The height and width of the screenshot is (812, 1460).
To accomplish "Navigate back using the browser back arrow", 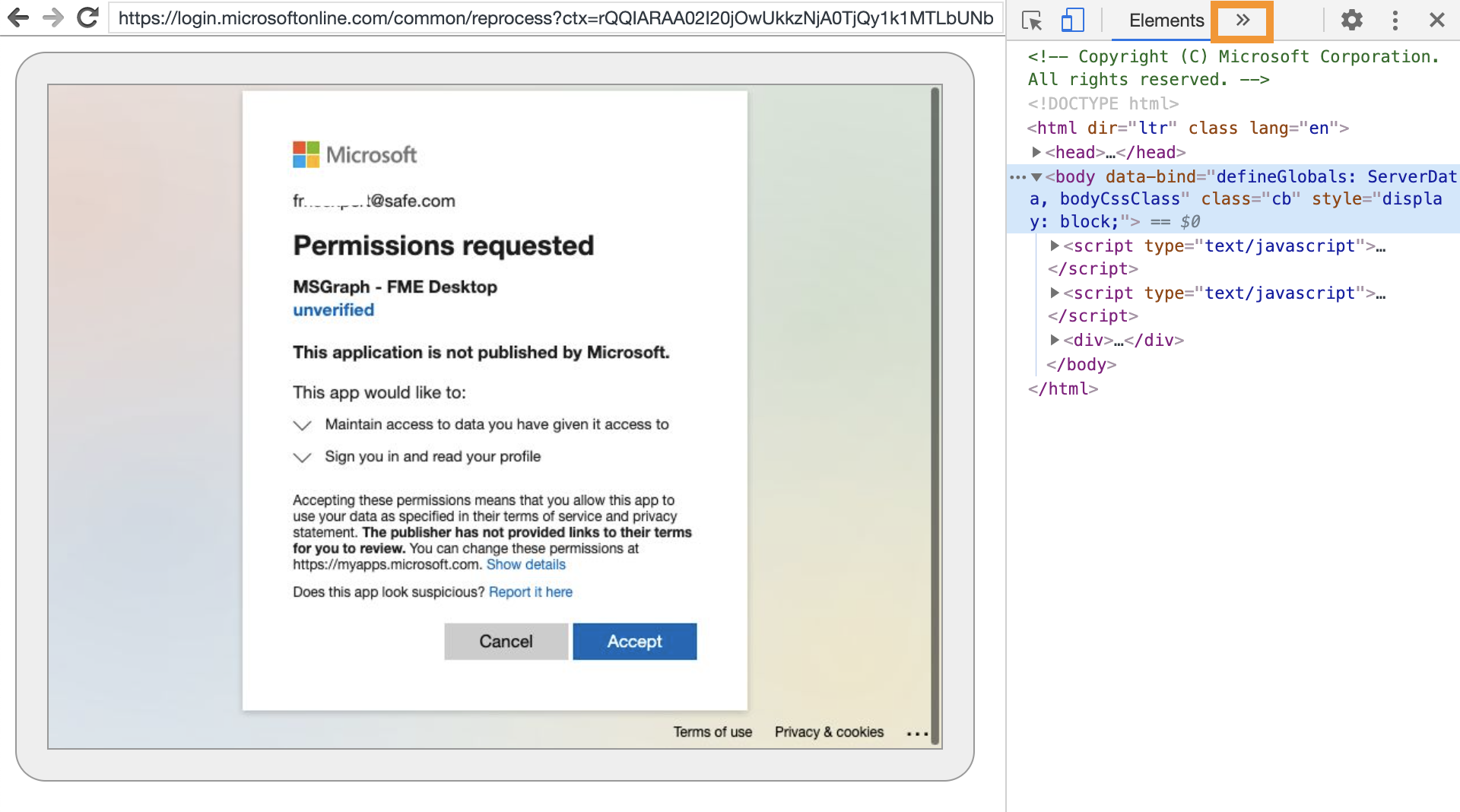I will click(x=17, y=18).
